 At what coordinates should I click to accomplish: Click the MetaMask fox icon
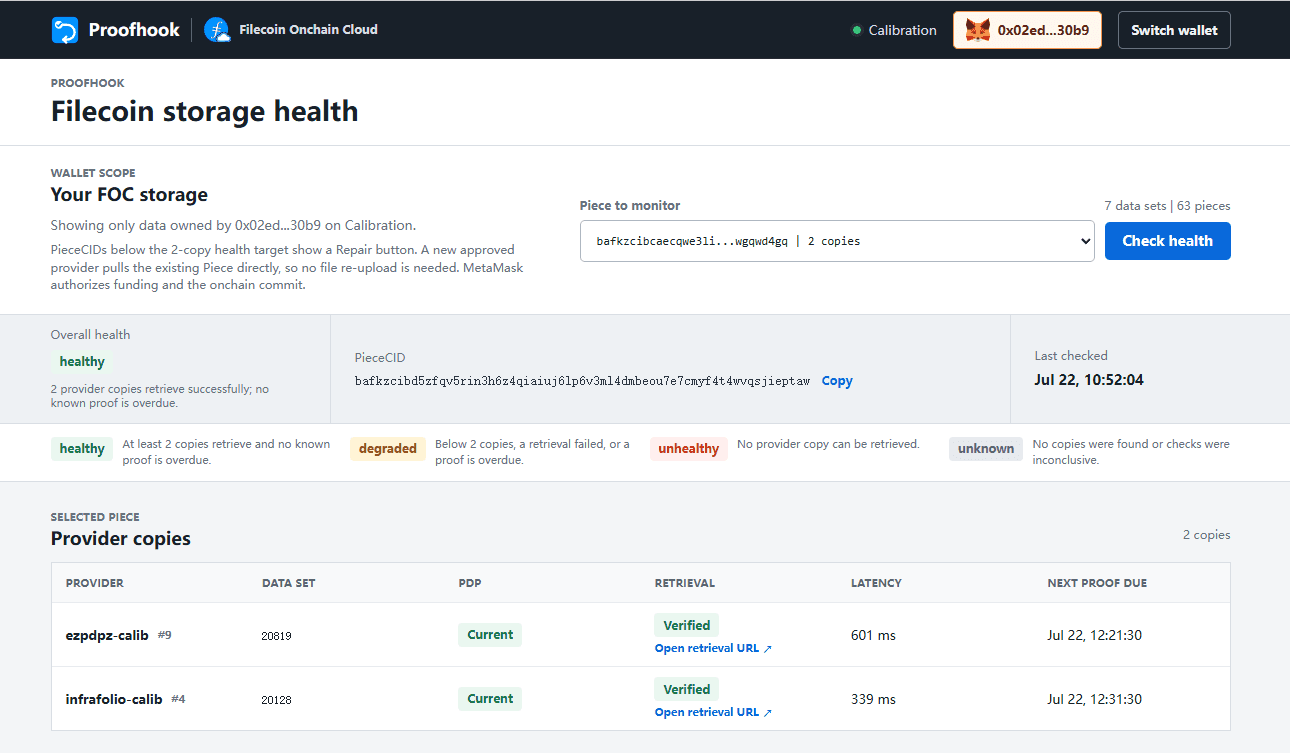(977, 30)
